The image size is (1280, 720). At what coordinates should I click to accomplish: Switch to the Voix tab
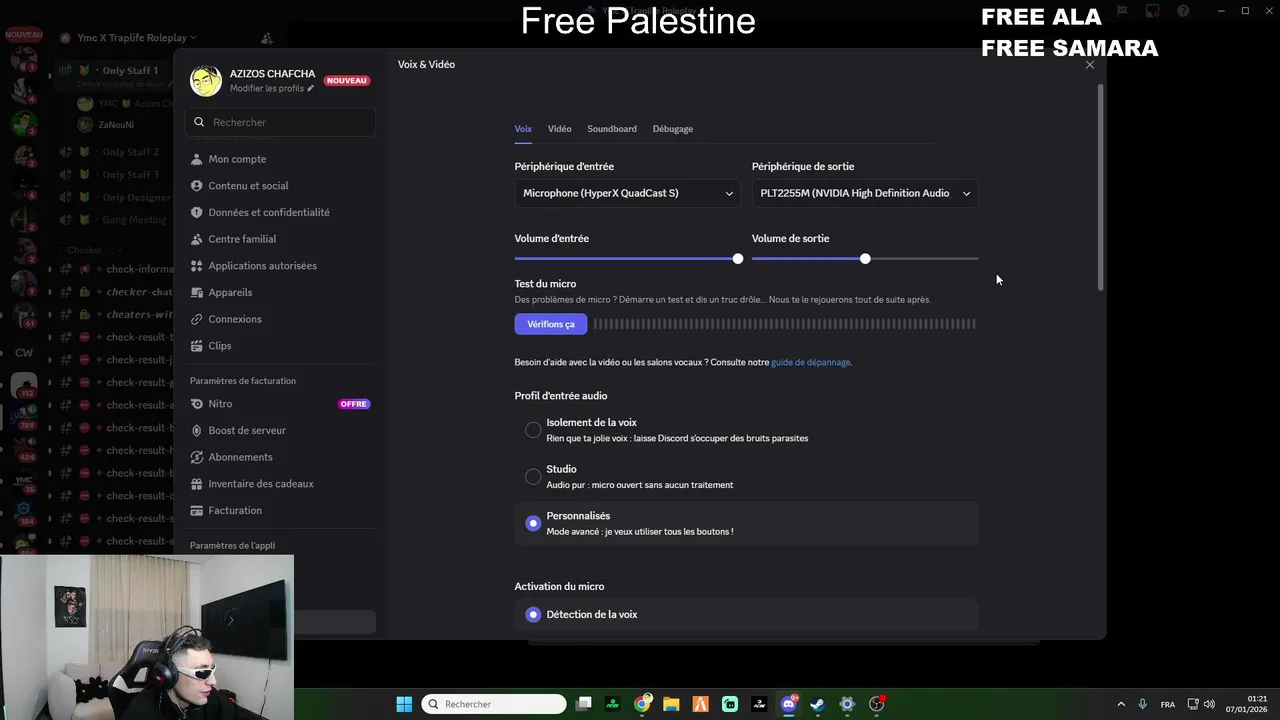pos(523,129)
